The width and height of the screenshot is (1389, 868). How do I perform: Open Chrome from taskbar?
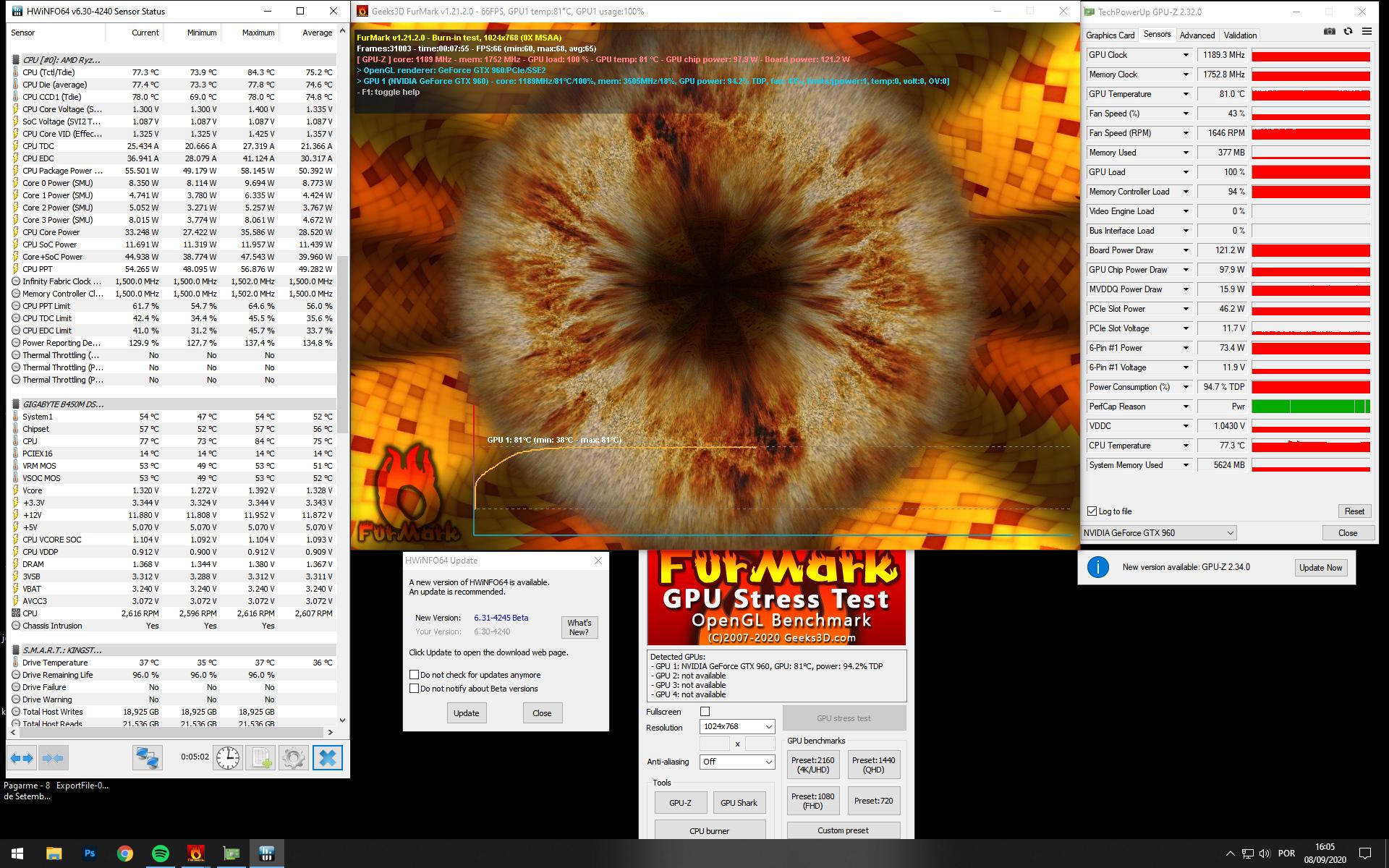click(x=125, y=854)
